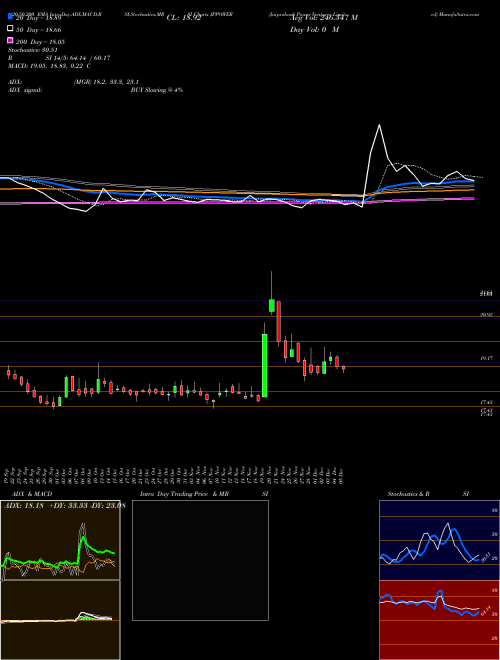Click the 'Day Vol: 0 M' text
This screenshot has height=660, width=500.
tap(315, 30)
